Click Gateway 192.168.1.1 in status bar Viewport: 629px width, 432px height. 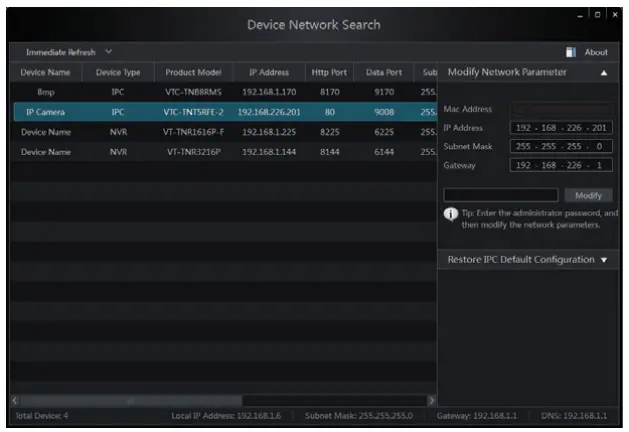coord(477,416)
